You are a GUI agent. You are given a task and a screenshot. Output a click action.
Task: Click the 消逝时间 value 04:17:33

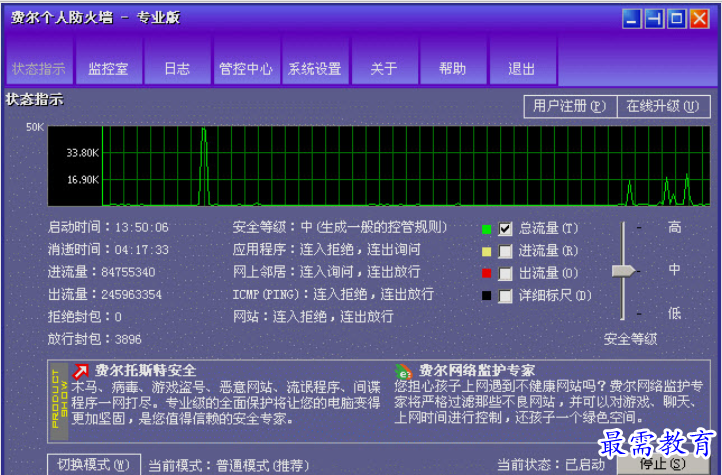click(142, 250)
